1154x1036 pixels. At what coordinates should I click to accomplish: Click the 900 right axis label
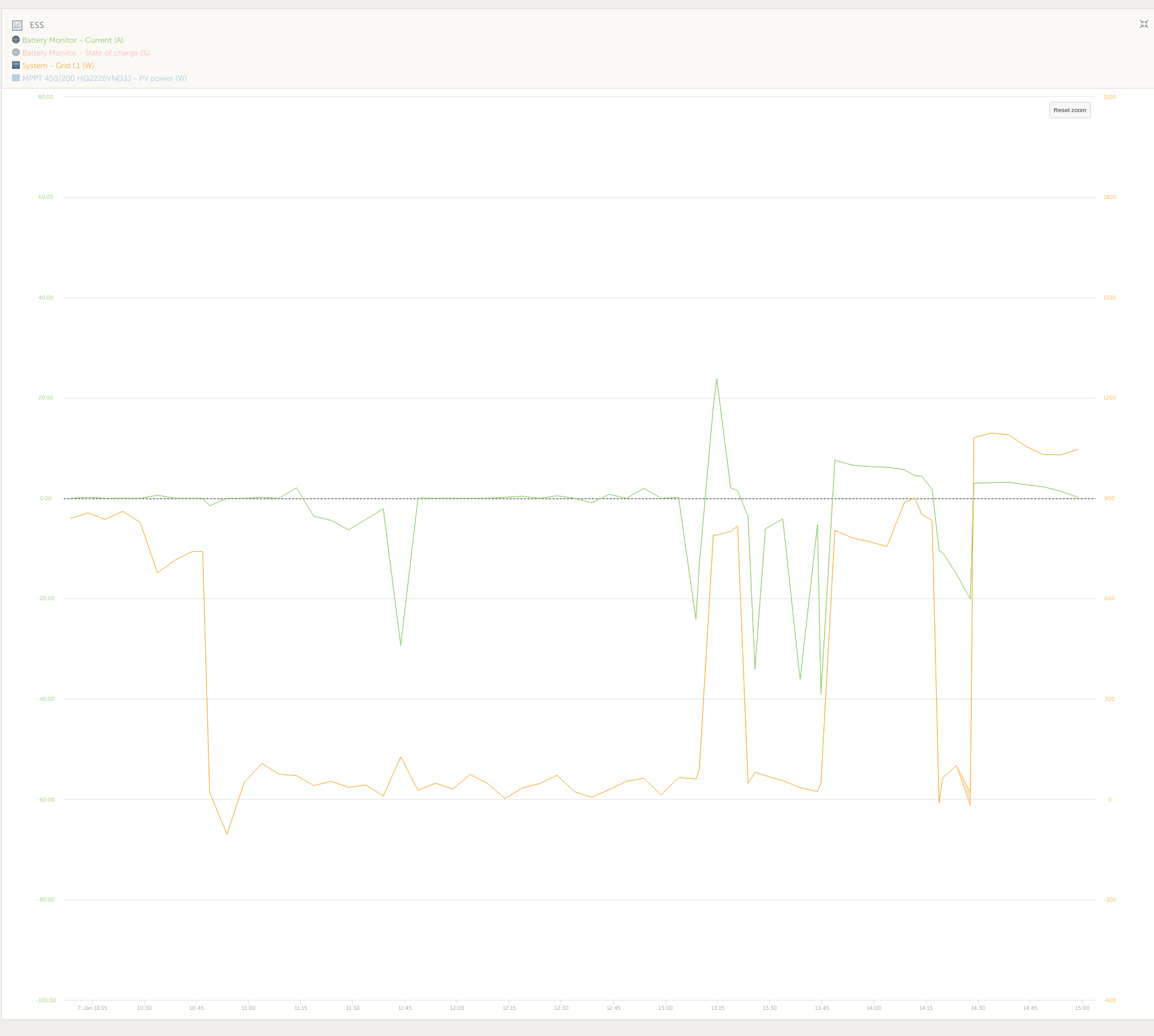1109,498
